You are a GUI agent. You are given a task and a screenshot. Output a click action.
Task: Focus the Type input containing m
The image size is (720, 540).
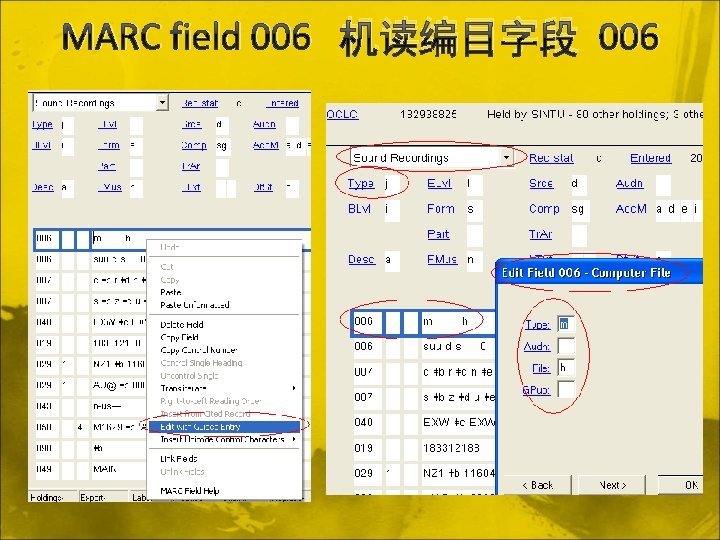(x=566, y=324)
